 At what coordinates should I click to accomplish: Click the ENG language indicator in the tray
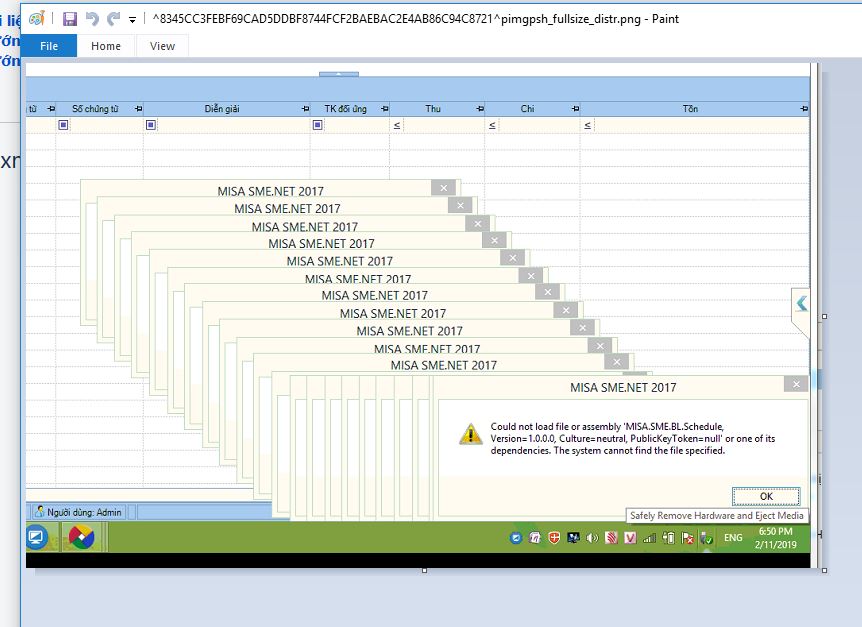pyautogui.click(x=733, y=537)
